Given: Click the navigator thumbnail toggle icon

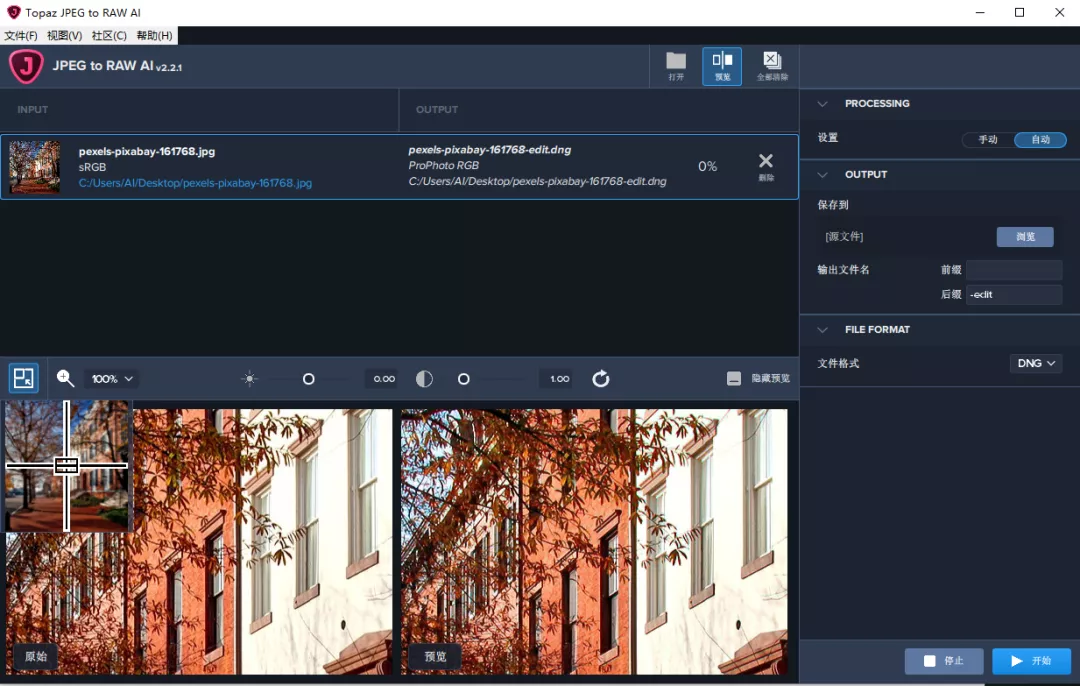Looking at the screenshot, I should 24,378.
